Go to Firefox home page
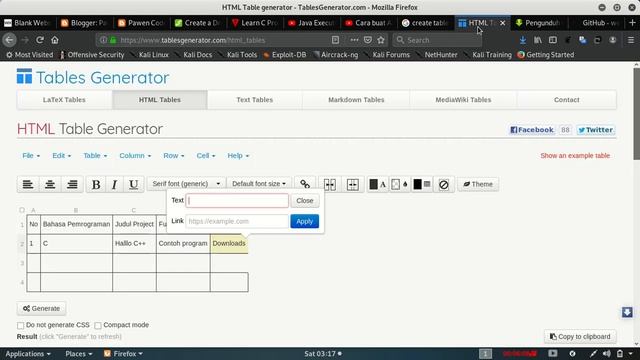This screenshot has height=360, width=640. (55, 40)
